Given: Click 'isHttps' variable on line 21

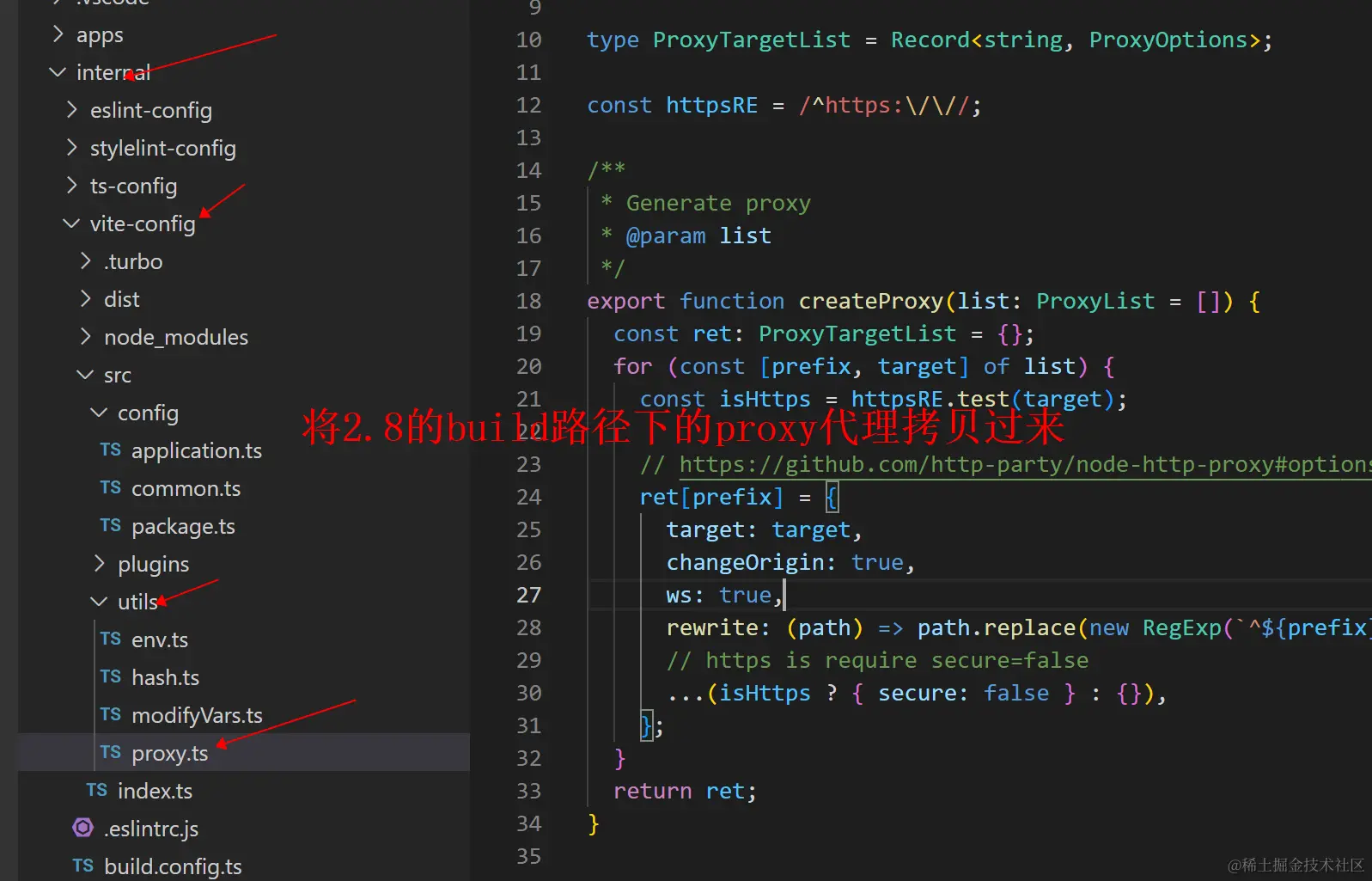Looking at the screenshot, I should point(765,399).
